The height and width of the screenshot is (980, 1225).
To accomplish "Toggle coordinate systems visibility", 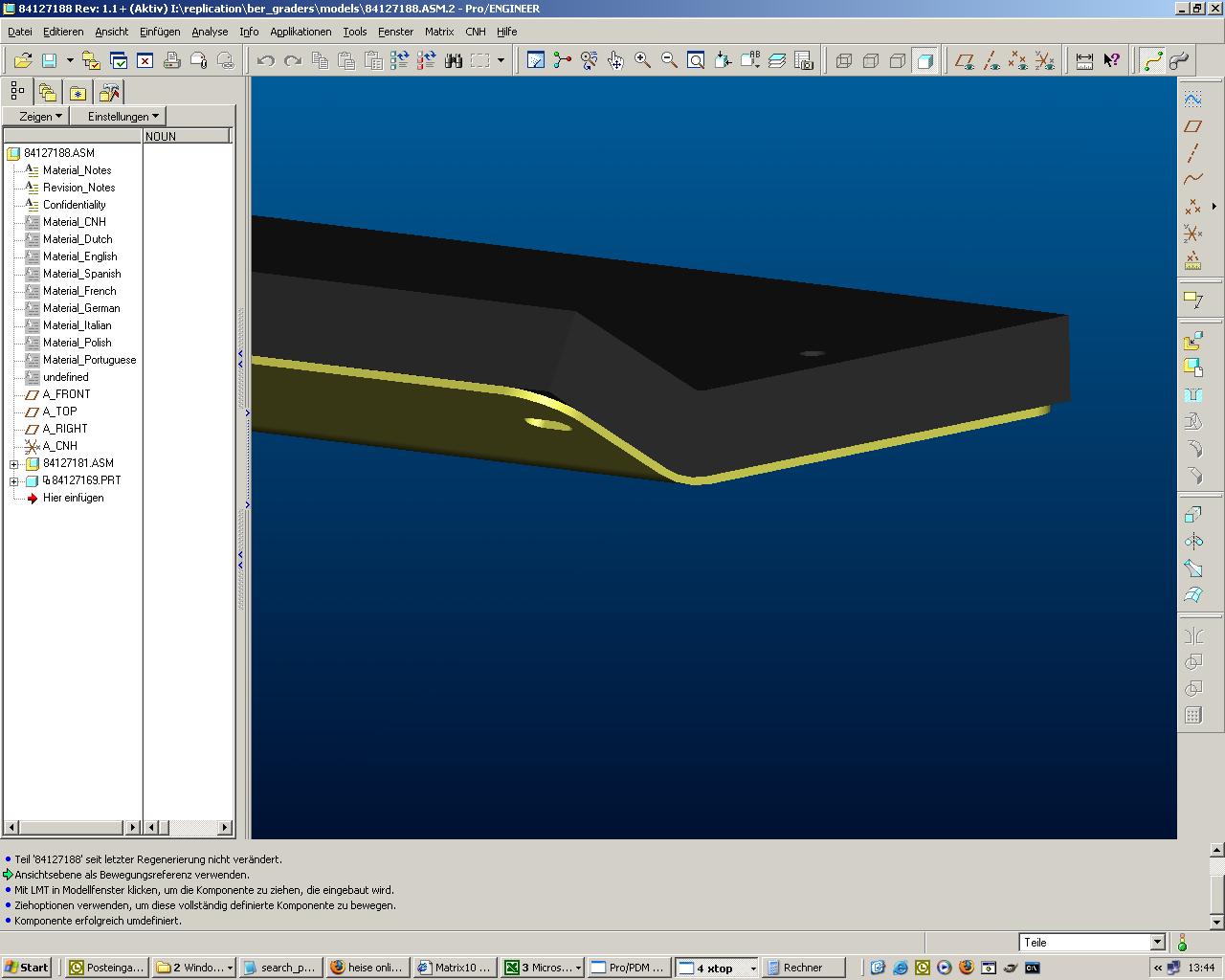I will tap(1045, 60).
